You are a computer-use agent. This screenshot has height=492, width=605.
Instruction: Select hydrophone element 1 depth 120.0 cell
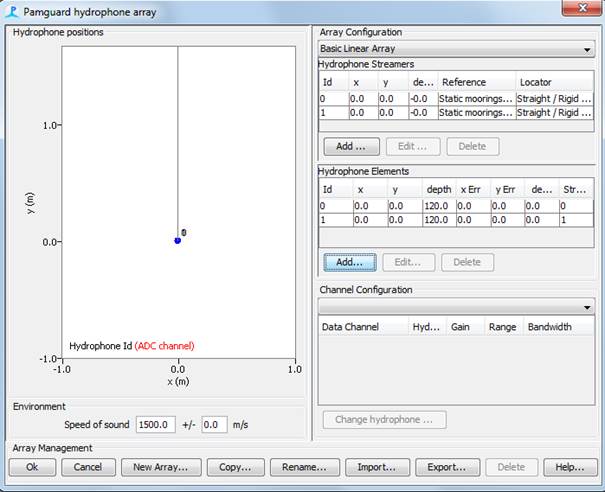[x=439, y=220]
